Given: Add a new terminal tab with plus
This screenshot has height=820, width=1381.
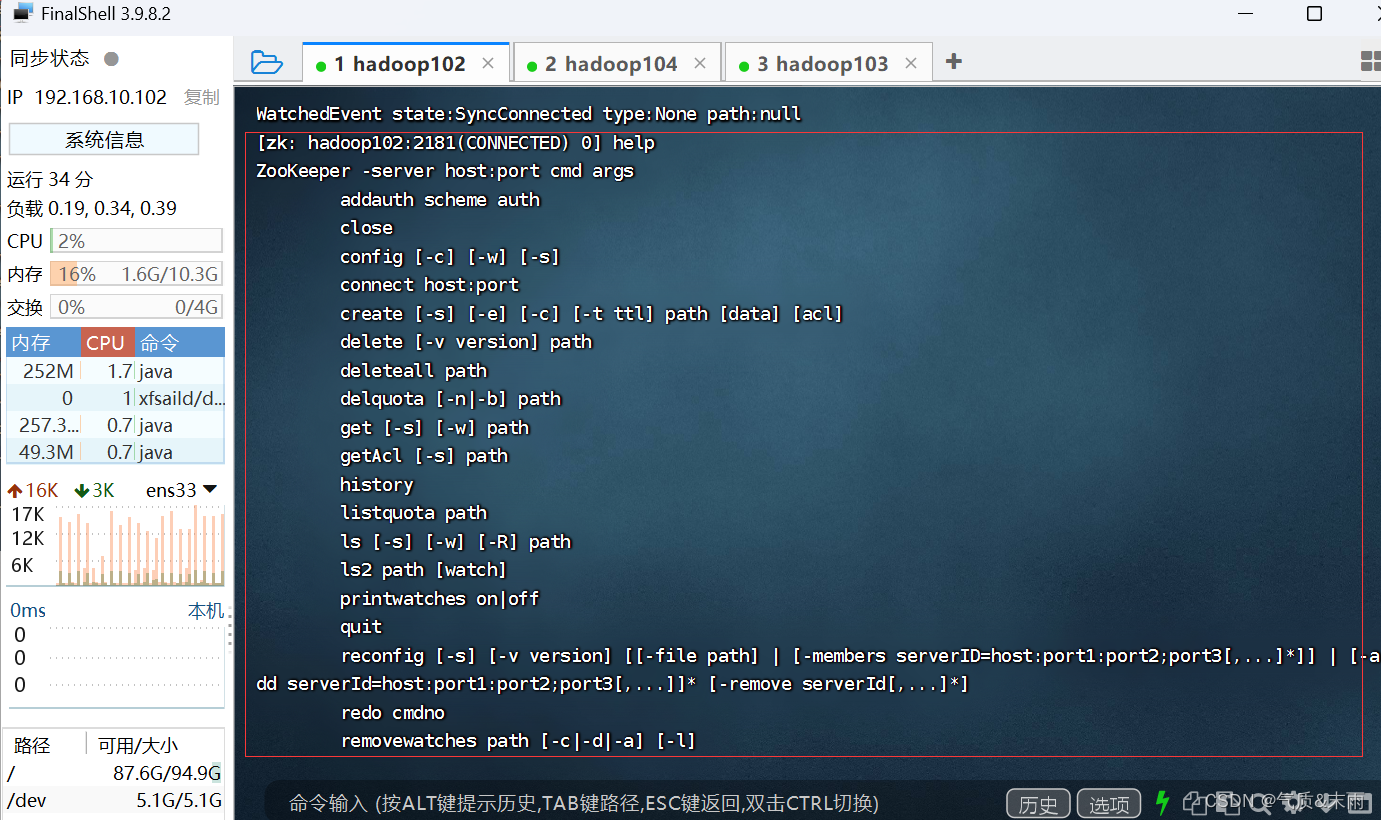Looking at the screenshot, I should pyautogui.click(x=954, y=62).
